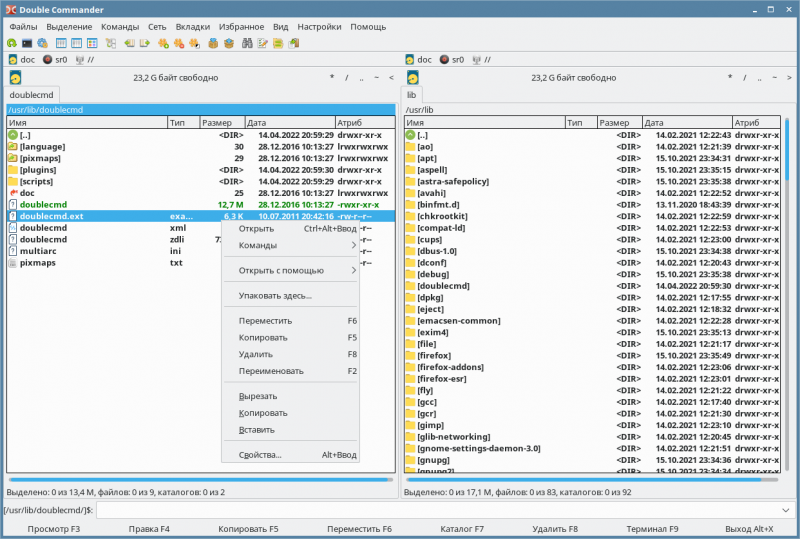Click the last toolbar icon showing a clipboard

294,43
